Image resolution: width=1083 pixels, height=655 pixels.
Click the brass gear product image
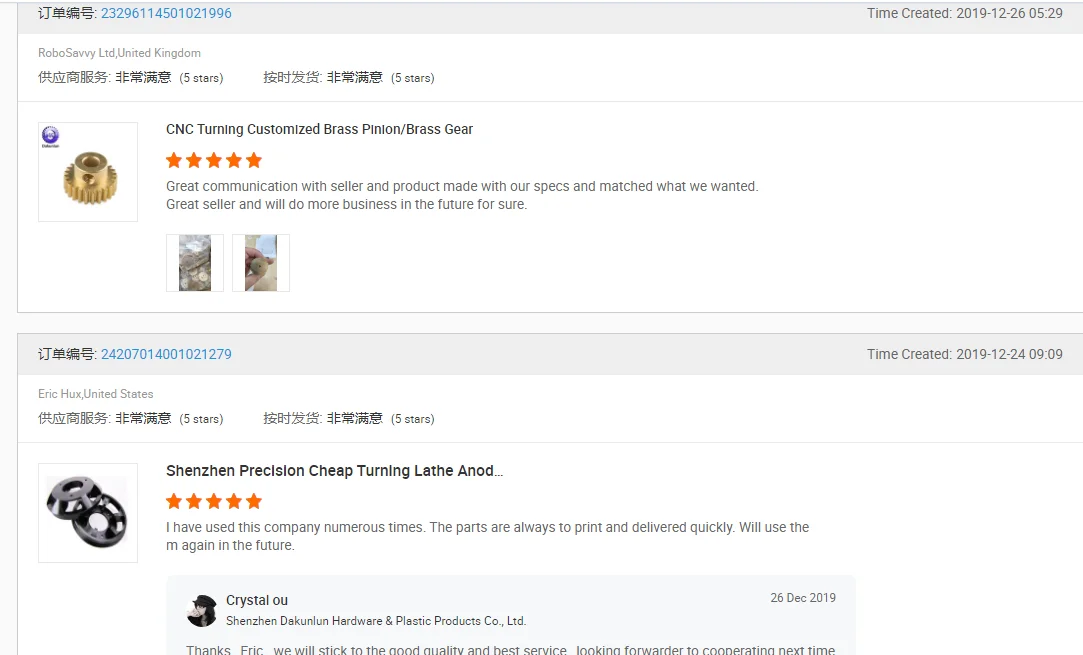tap(88, 172)
